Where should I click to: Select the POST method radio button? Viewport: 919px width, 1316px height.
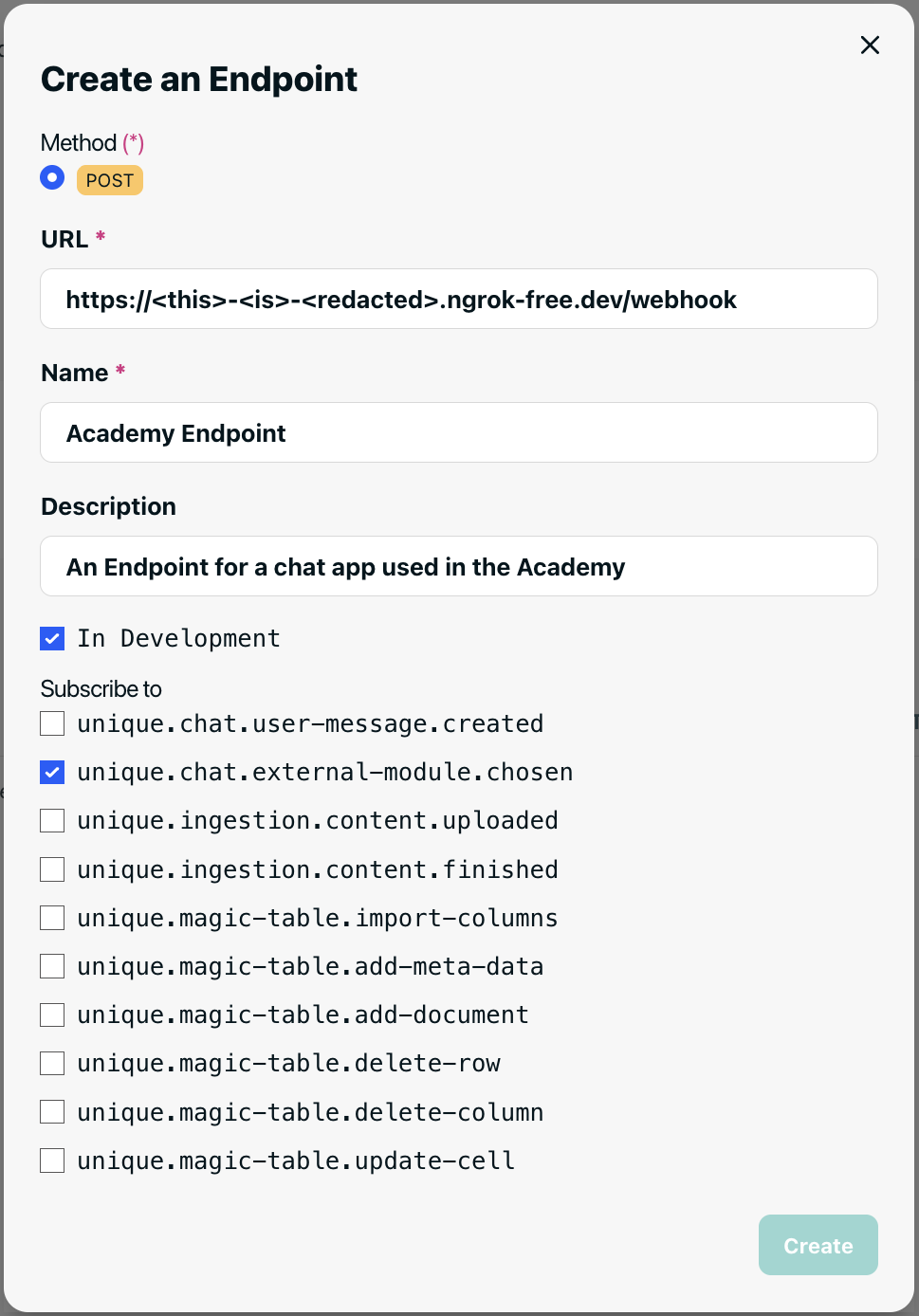point(52,177)
